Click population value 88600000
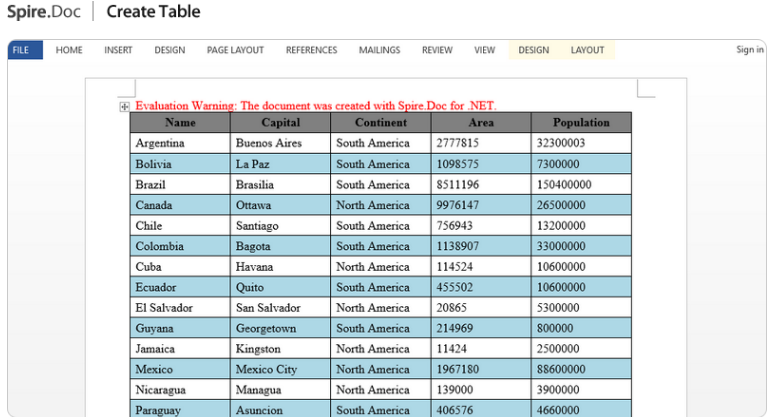The image size is (768, 417). [561, 369]
